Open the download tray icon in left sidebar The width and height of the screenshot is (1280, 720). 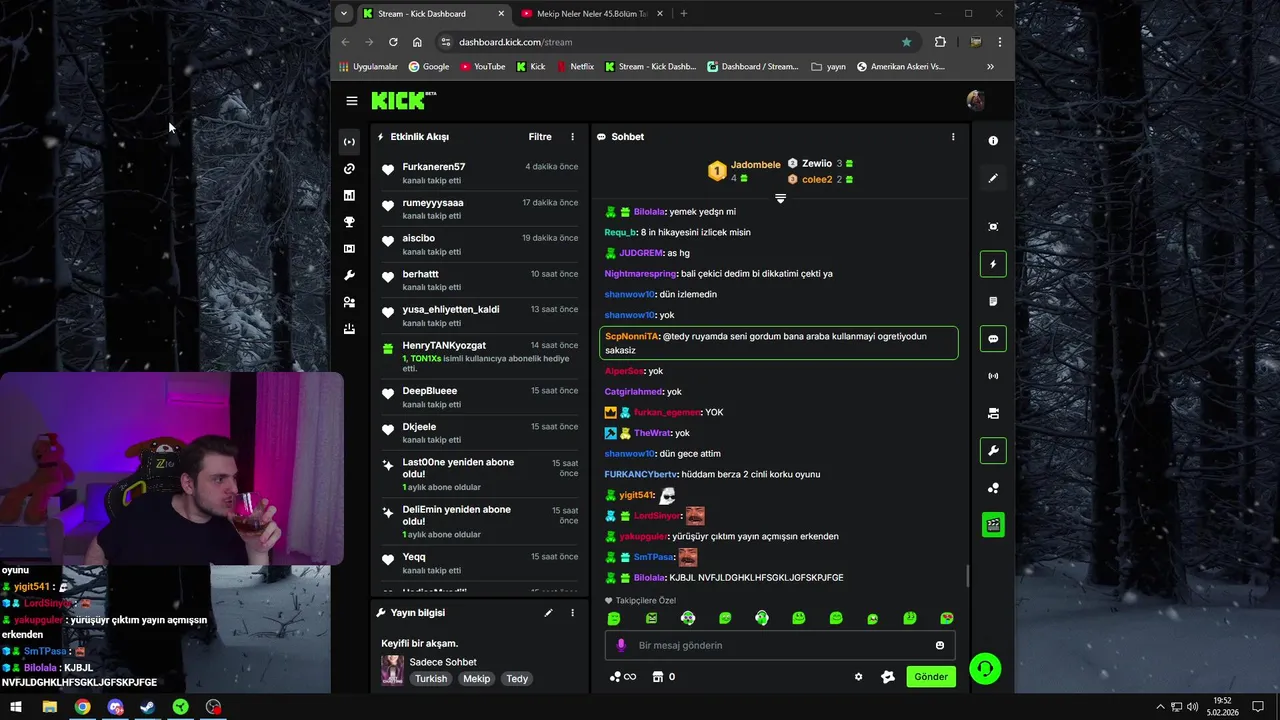[349, 329]
